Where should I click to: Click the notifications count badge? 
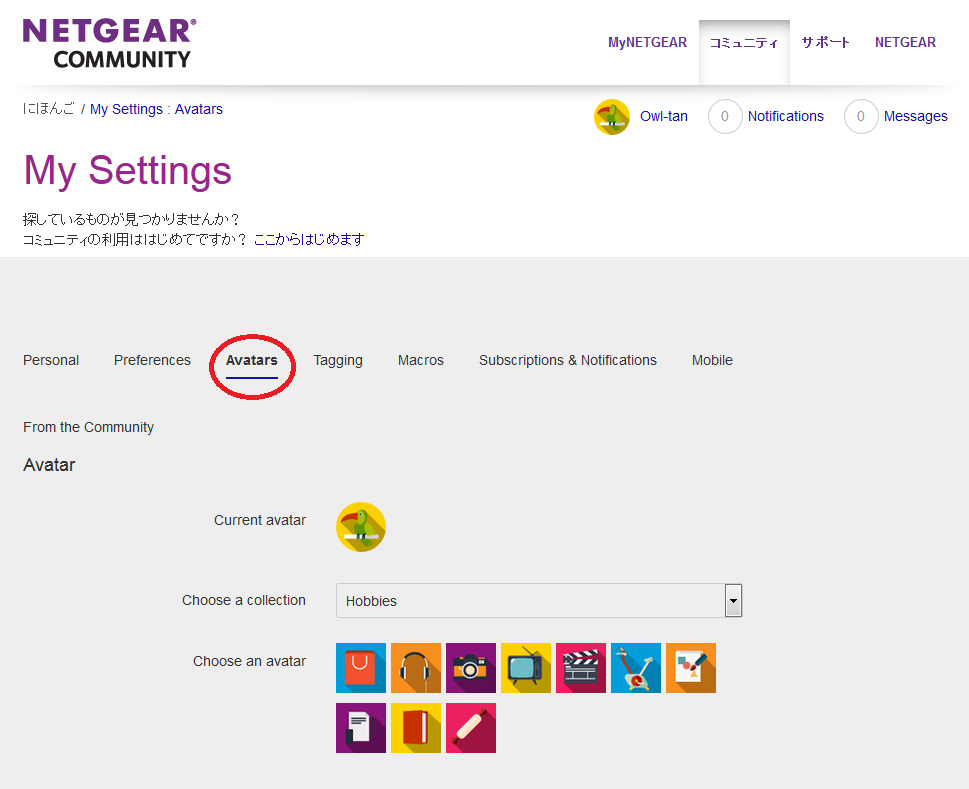click(725, 116)
